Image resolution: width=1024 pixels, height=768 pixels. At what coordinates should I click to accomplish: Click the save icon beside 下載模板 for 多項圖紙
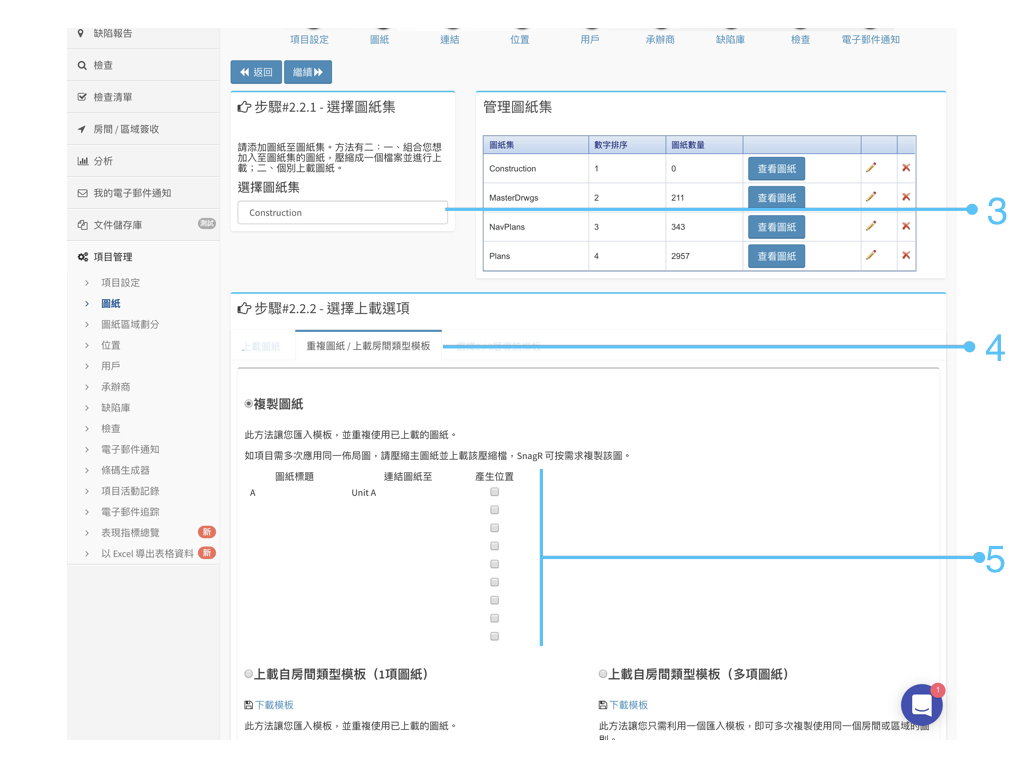pyautogui.click(x=603, y=705)
